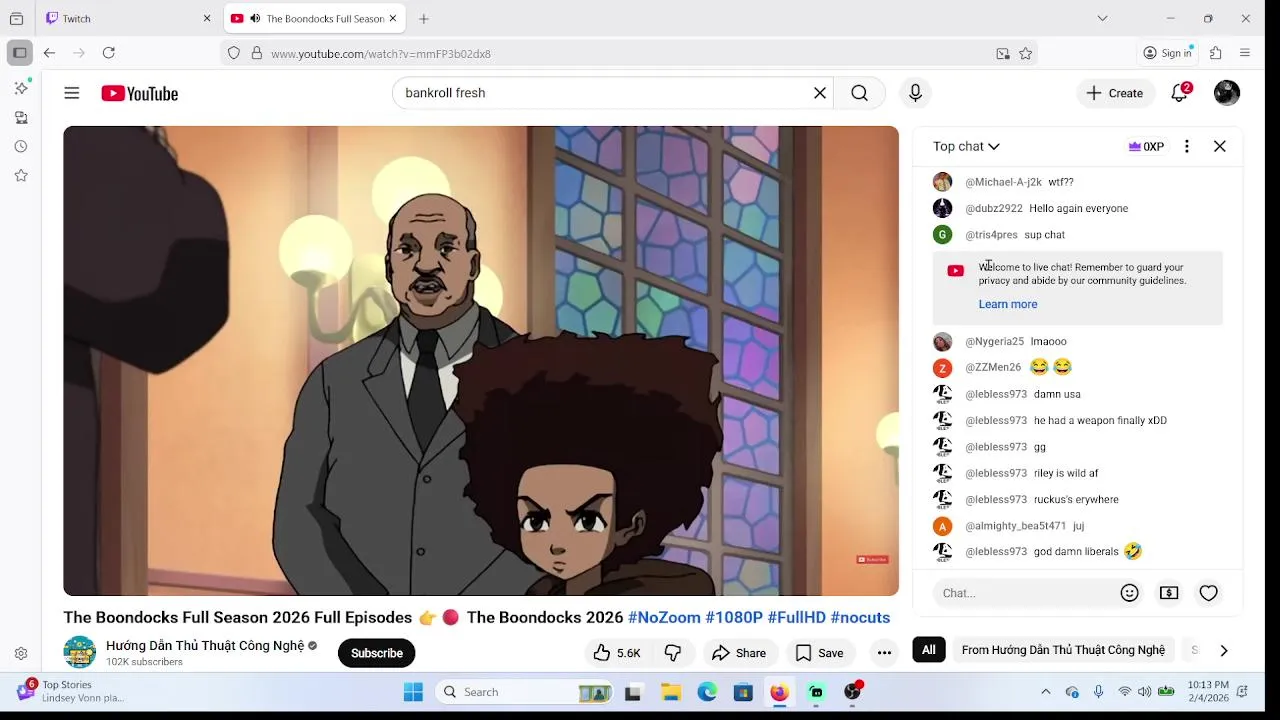The image size is (1280, 720).
Task: Toggle the Firefox sidebar button
Action: click(x=20, y=53)
